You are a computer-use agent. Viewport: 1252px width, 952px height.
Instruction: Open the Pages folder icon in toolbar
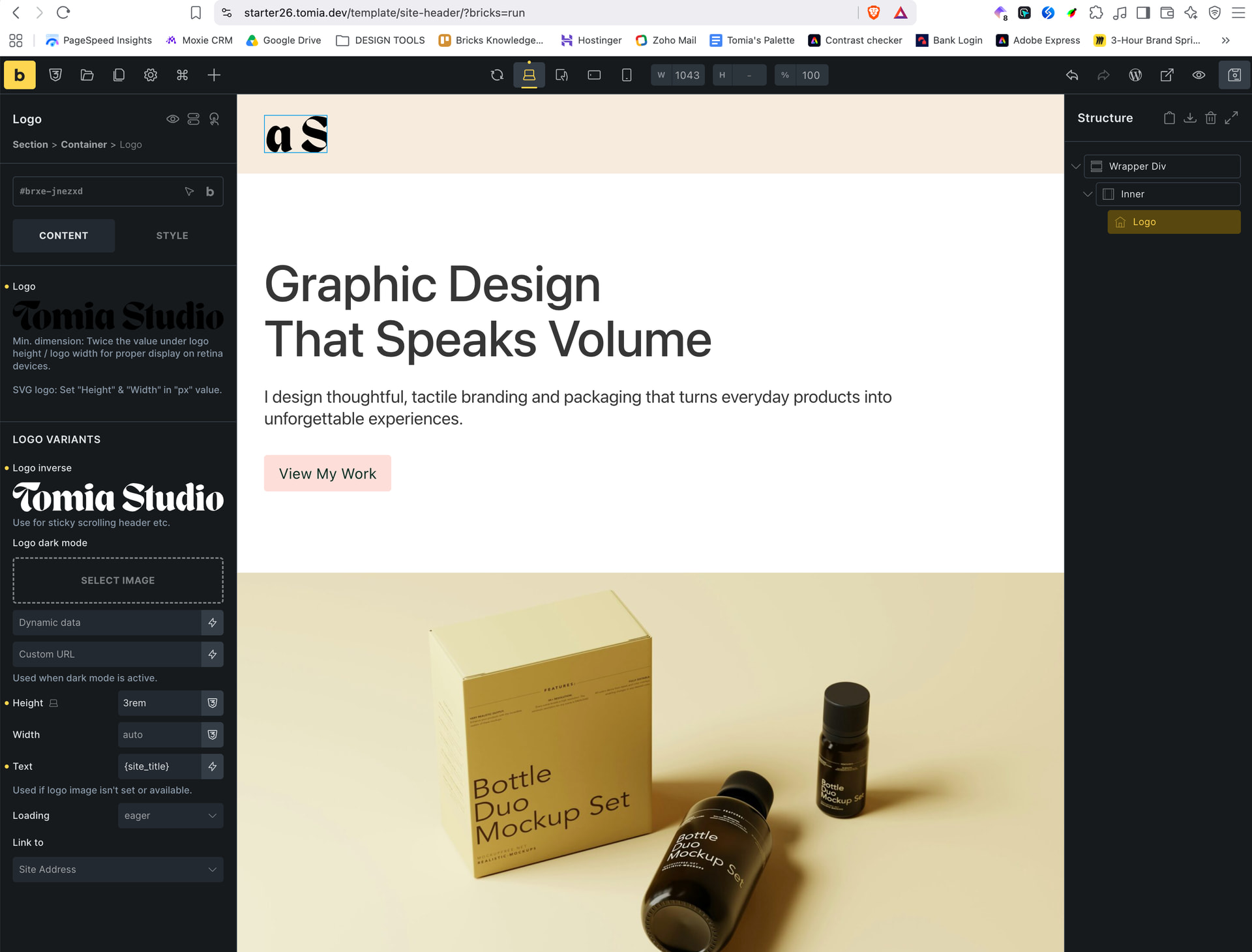pyautogui.click(x=87, y=75)
